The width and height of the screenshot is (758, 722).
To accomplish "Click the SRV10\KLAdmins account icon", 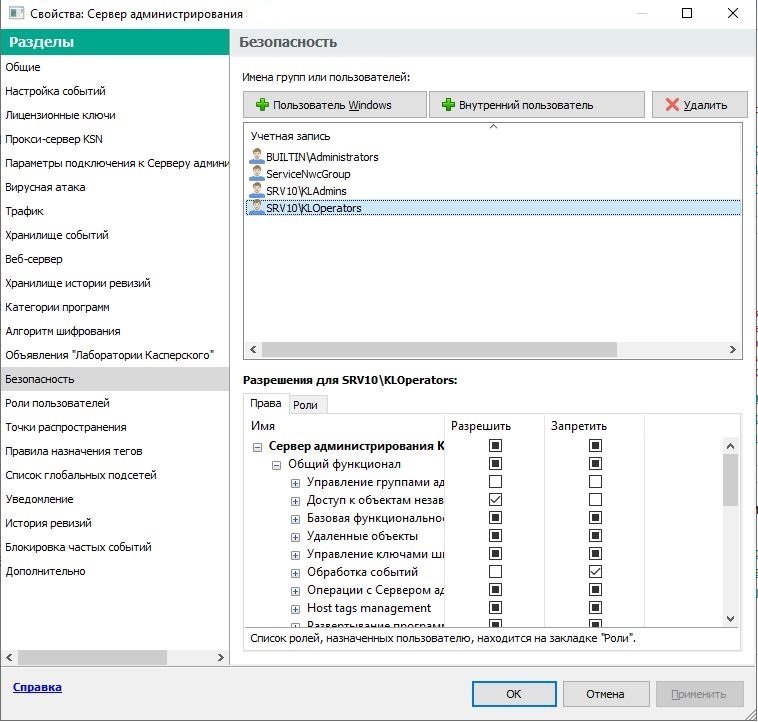I will click(257, 191).
